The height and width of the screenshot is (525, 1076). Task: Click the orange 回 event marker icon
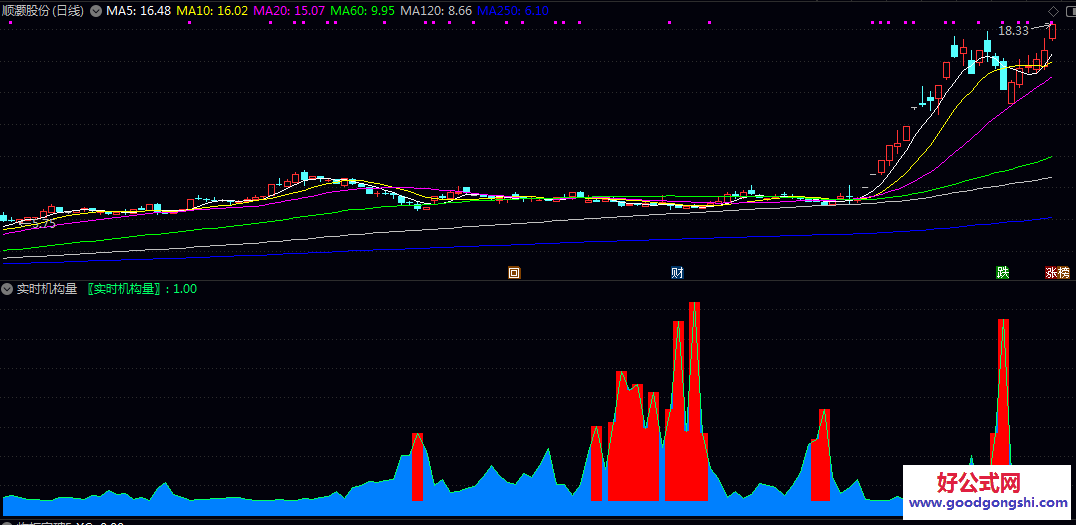[x=515, y=273]
